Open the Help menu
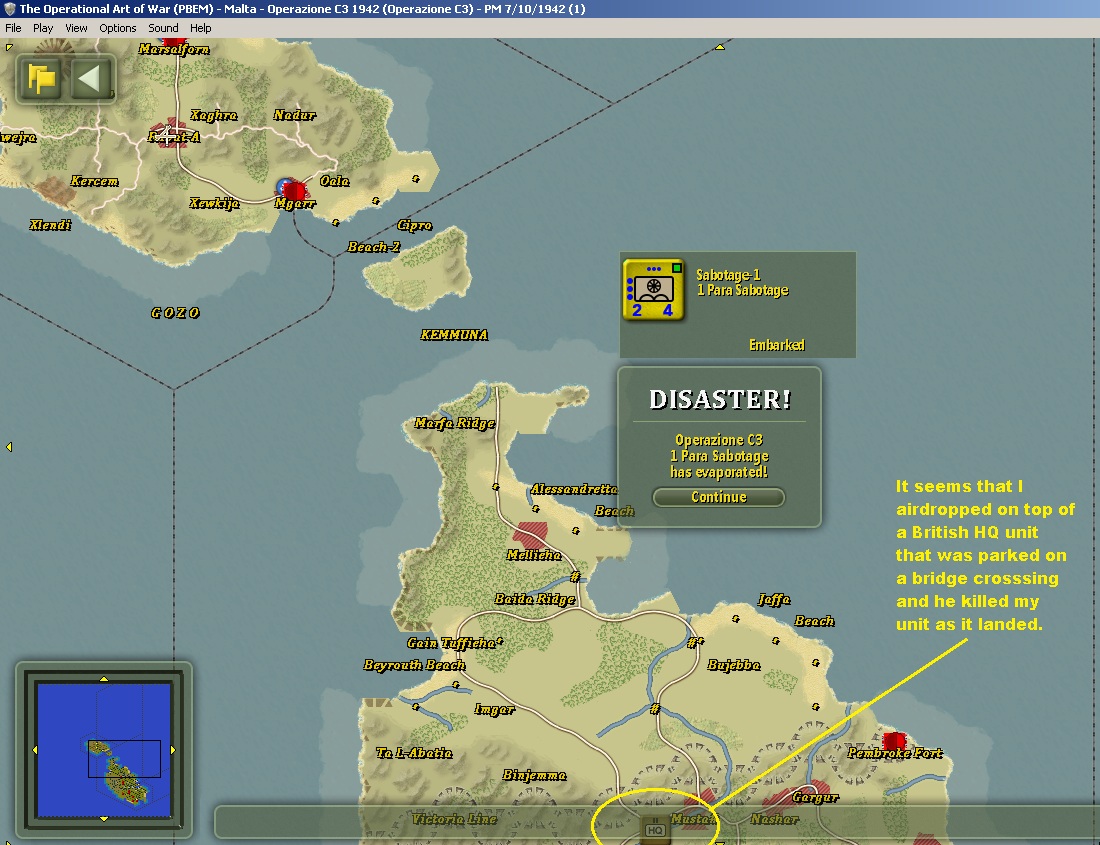 click(x=200, y=28)
